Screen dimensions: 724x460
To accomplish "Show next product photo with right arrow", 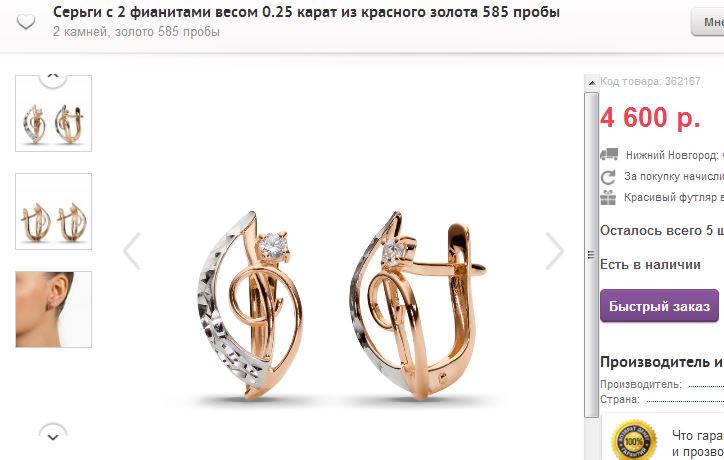I will coord(555,251).
